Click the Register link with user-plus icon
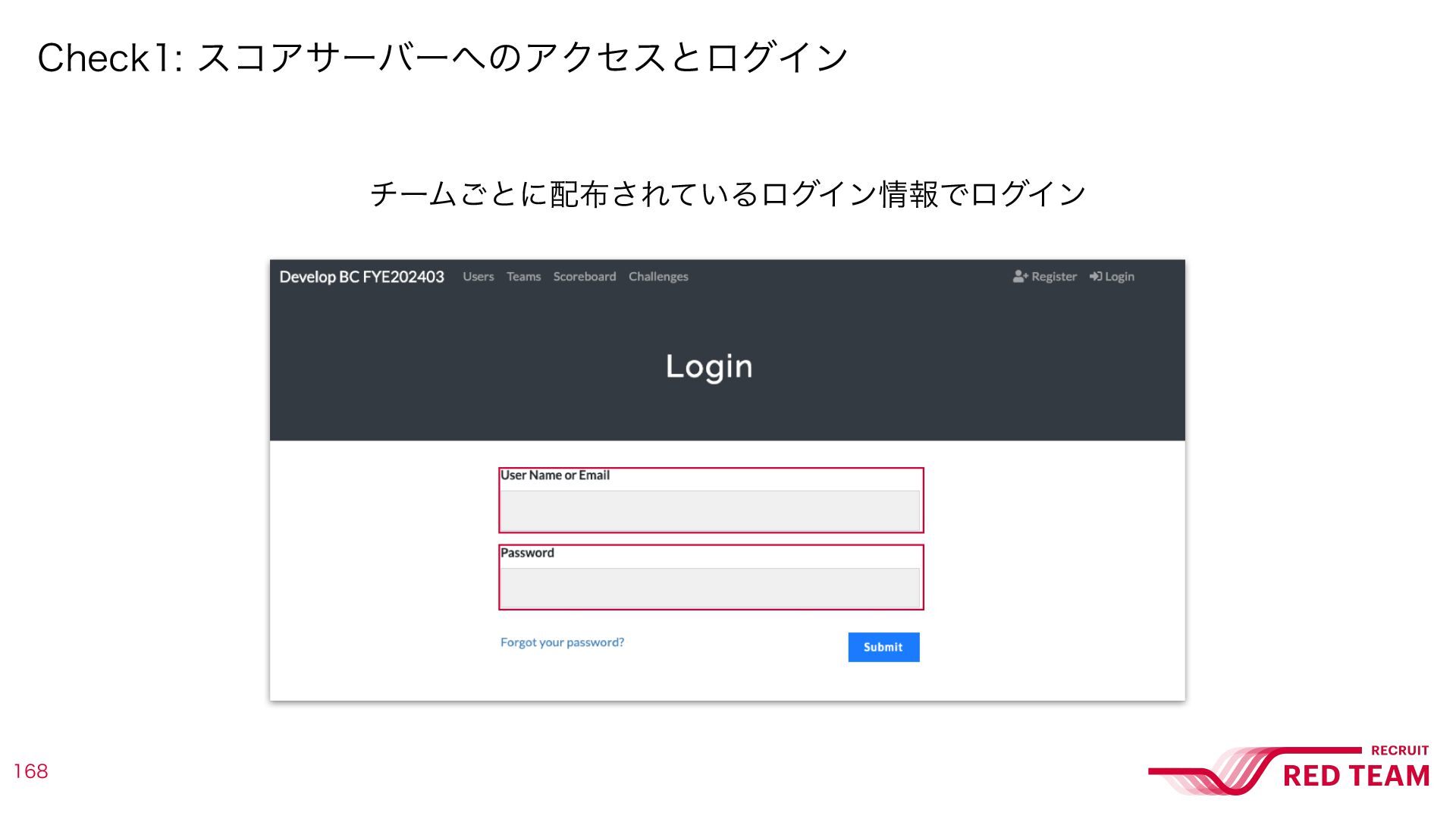The image size is (1456, 819). (1044, 277)
